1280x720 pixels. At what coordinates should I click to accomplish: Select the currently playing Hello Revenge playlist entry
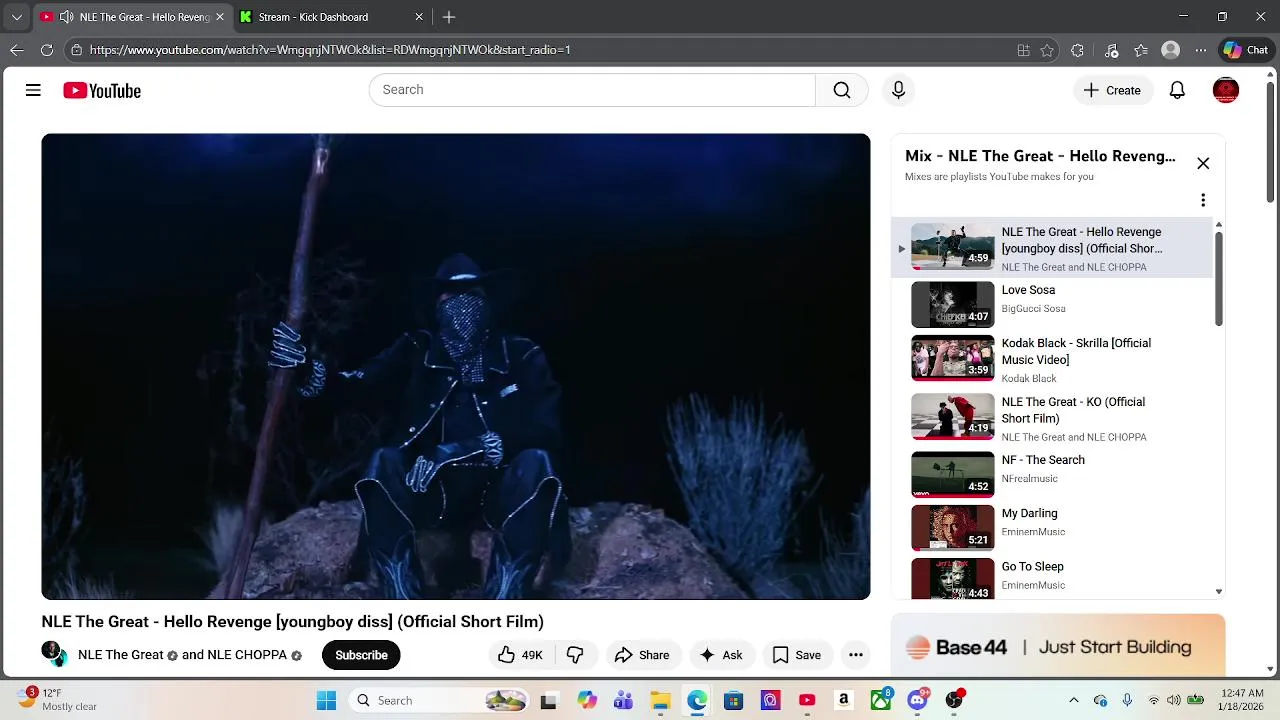1052,247
